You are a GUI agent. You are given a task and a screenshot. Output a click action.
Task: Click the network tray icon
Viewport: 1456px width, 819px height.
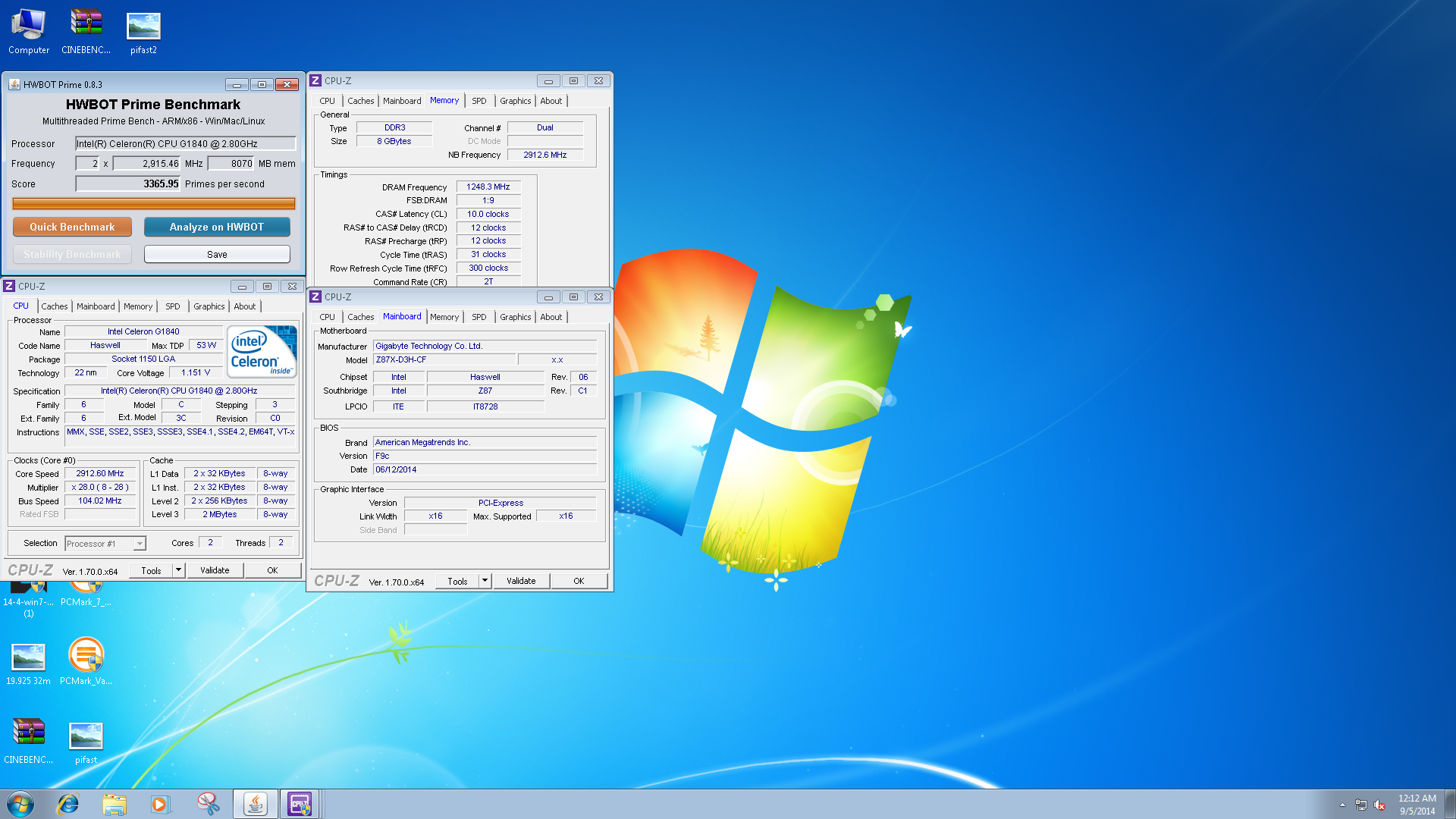pyautogui.click(x=1361, y=805)
